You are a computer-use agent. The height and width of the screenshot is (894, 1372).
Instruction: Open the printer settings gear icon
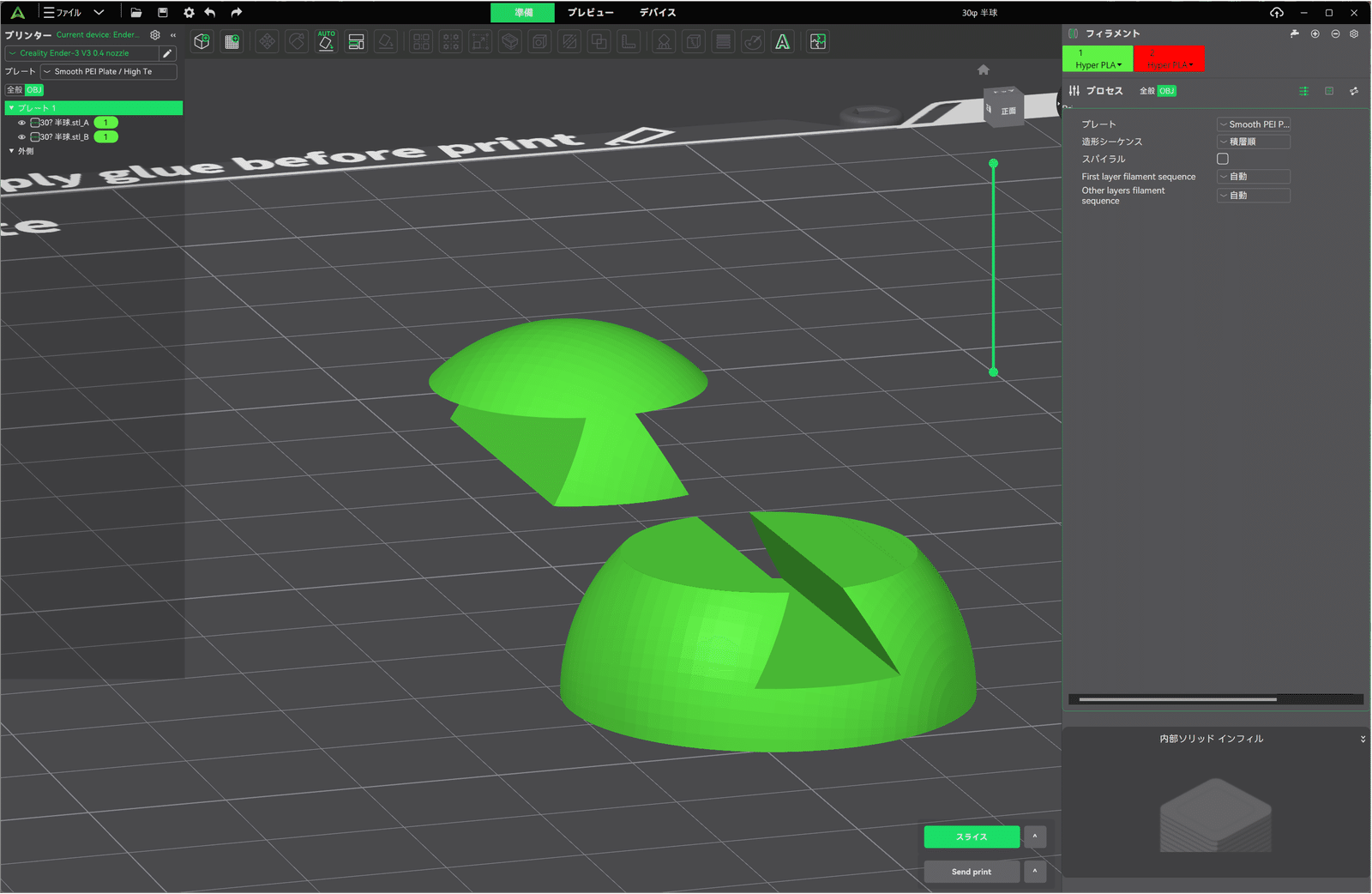[x=155, y=35]
